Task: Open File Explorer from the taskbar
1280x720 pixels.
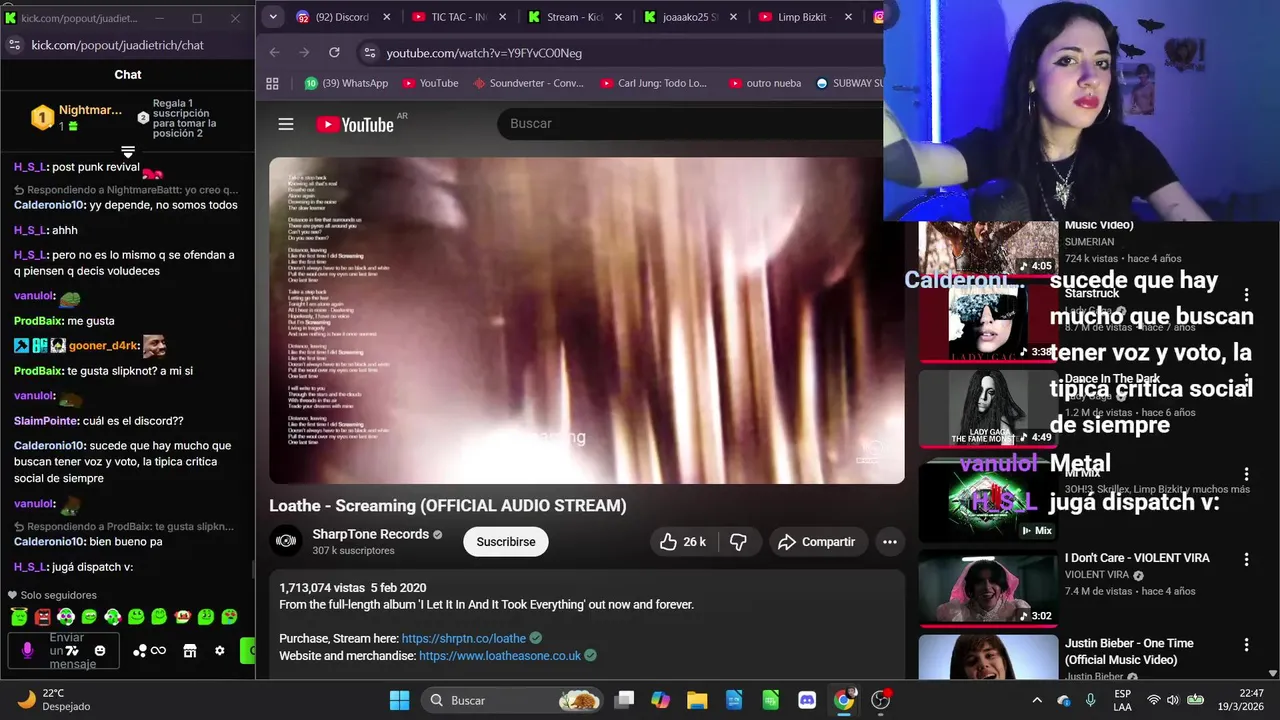Action: tap(697, 700)
